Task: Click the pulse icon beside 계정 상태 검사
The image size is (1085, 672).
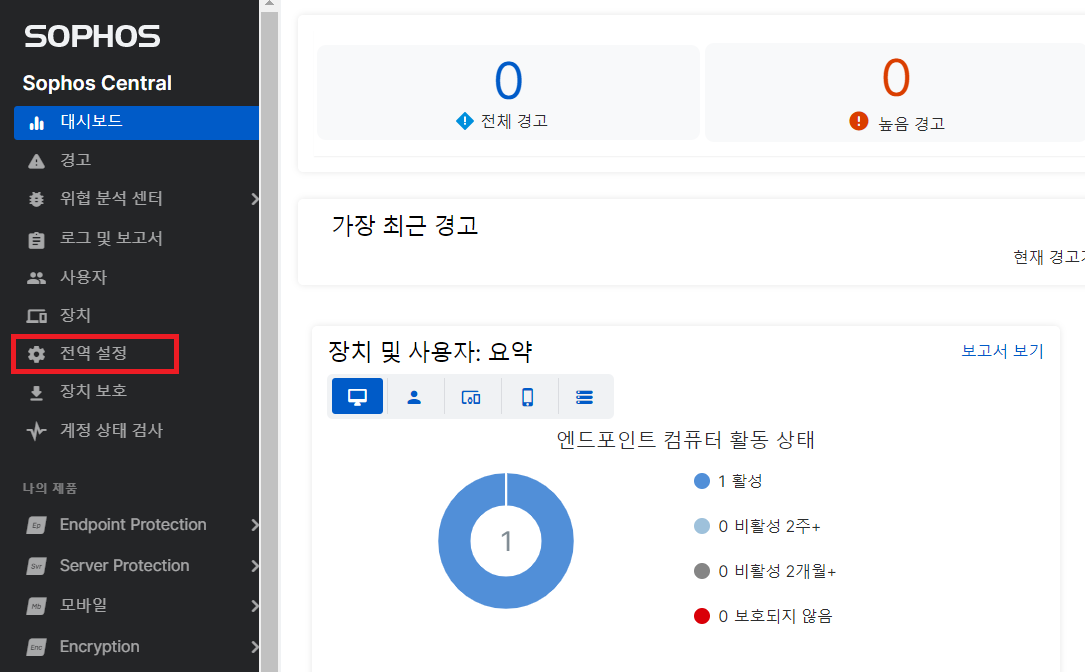Action: click(x=36, y=431)
